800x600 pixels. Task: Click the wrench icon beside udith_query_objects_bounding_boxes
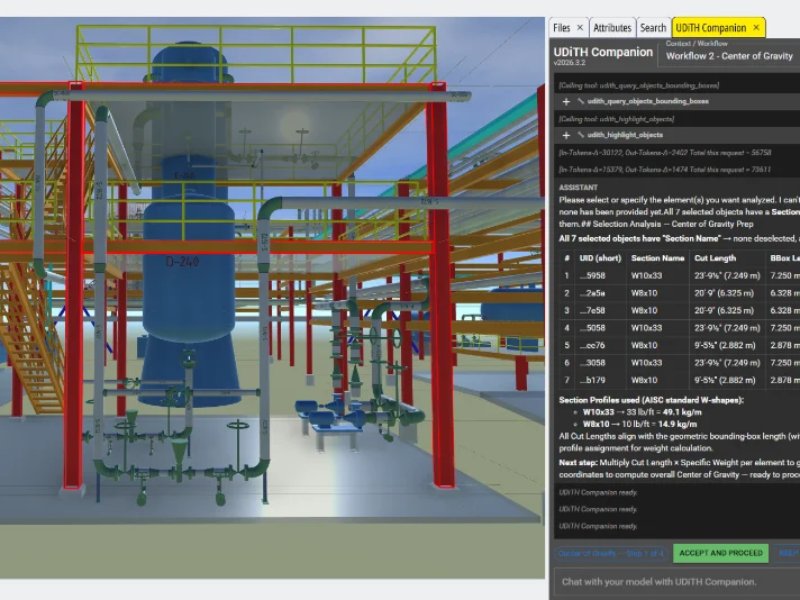pyautogui.click(x=581, y=101)
